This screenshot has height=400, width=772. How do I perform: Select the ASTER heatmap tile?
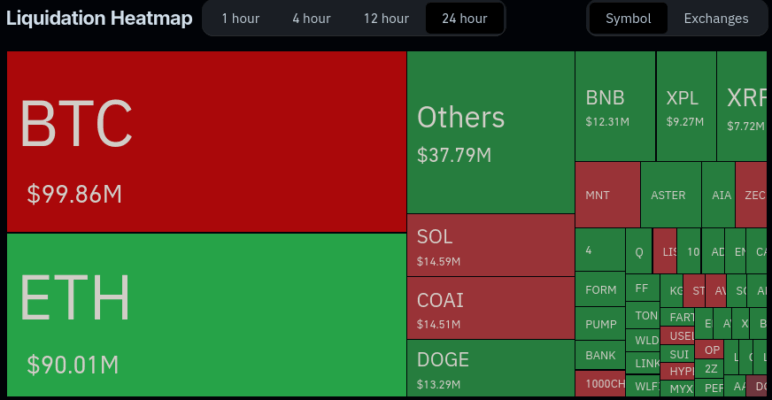(x=670, y=195)
